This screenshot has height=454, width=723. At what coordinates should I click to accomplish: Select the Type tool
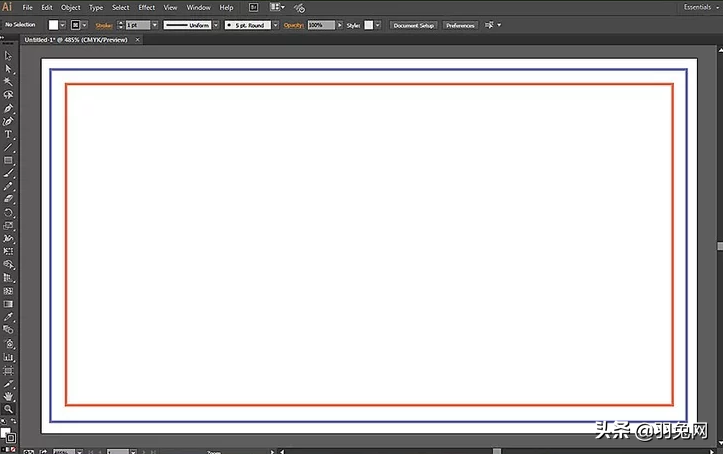(8, 134)
